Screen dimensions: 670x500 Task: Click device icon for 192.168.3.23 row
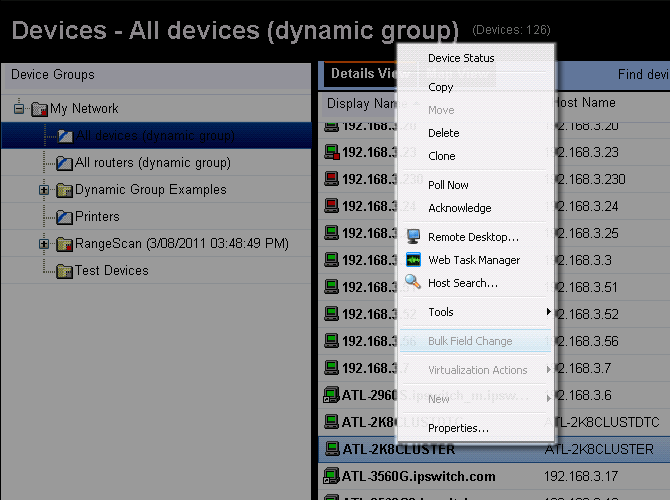pos(332,152)
